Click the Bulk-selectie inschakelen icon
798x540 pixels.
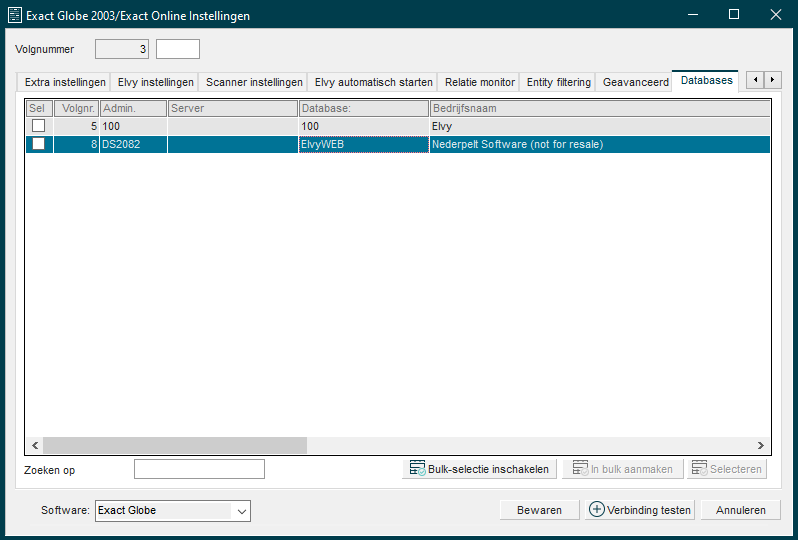point(418,468)
